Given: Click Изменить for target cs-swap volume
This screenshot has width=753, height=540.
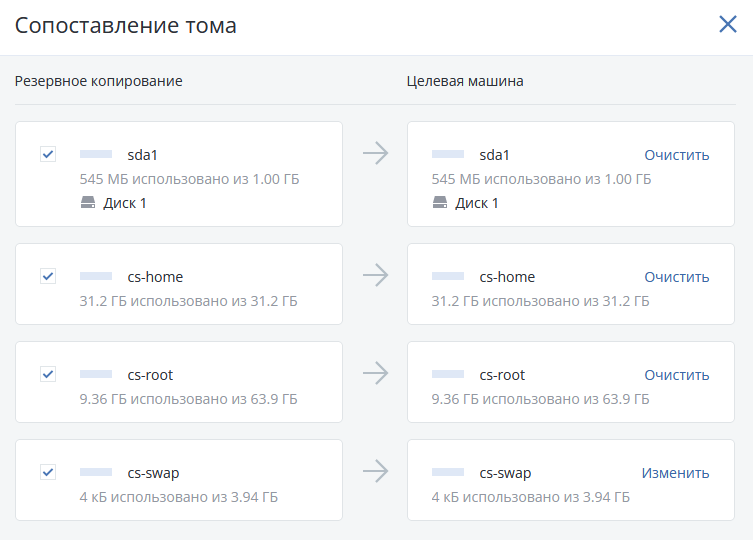Looking at the screenshot, I should point(675,473).
